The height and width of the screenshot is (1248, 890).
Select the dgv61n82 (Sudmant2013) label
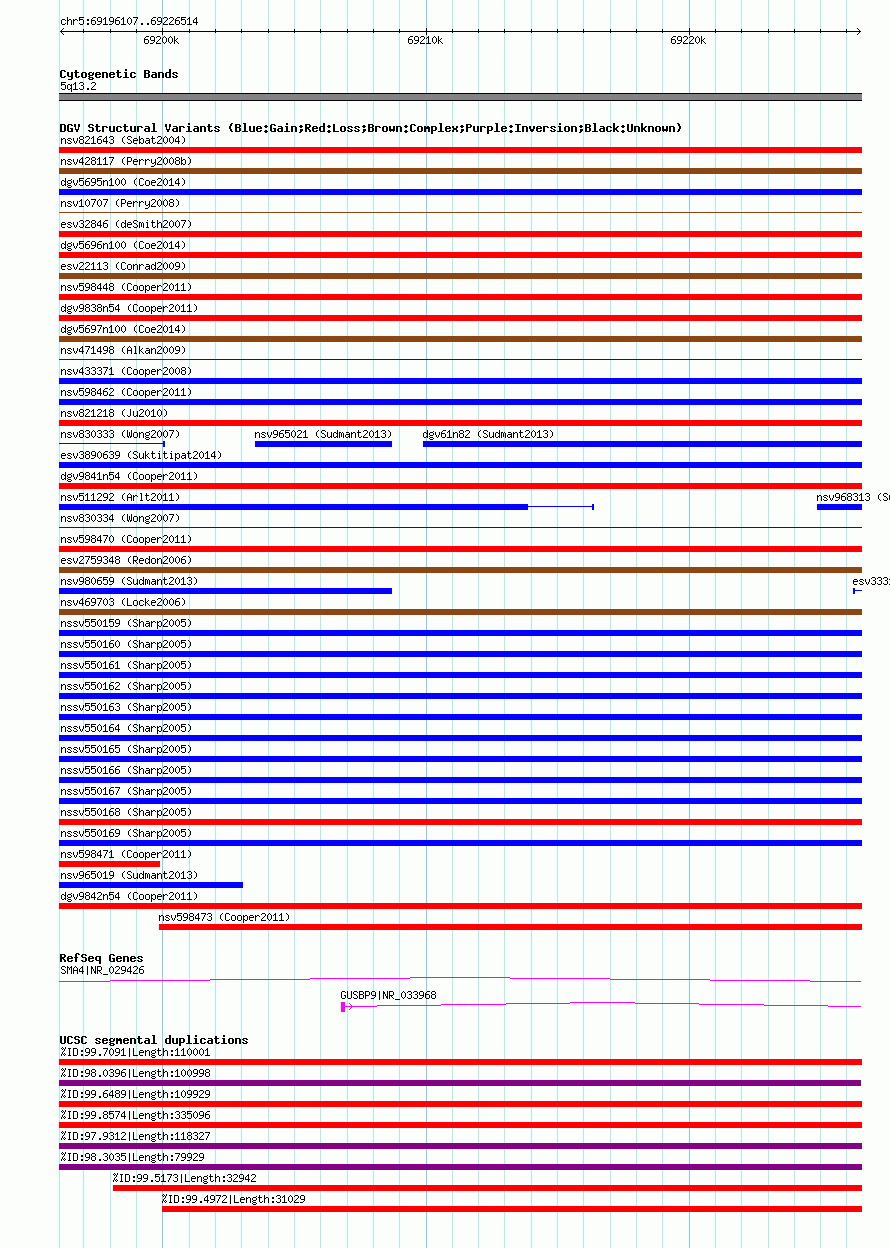coord(488,434)
